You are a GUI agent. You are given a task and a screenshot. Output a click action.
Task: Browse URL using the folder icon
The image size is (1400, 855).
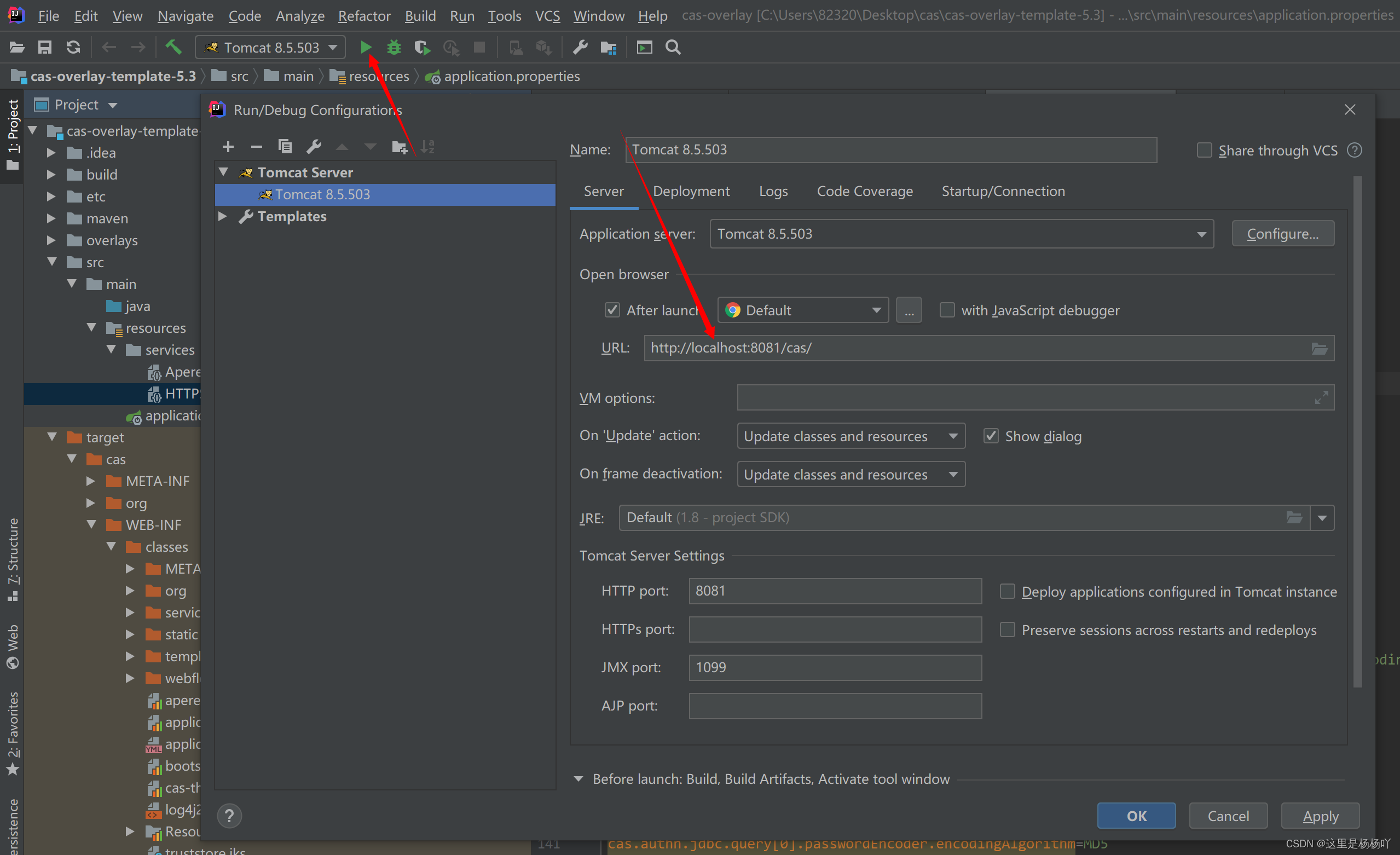1320,348
